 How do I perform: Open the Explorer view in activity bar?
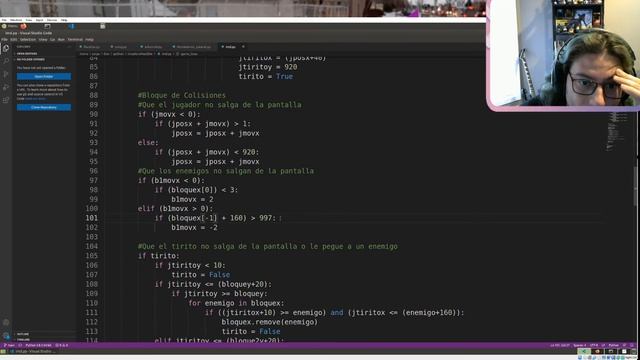[x=6, y=49]
